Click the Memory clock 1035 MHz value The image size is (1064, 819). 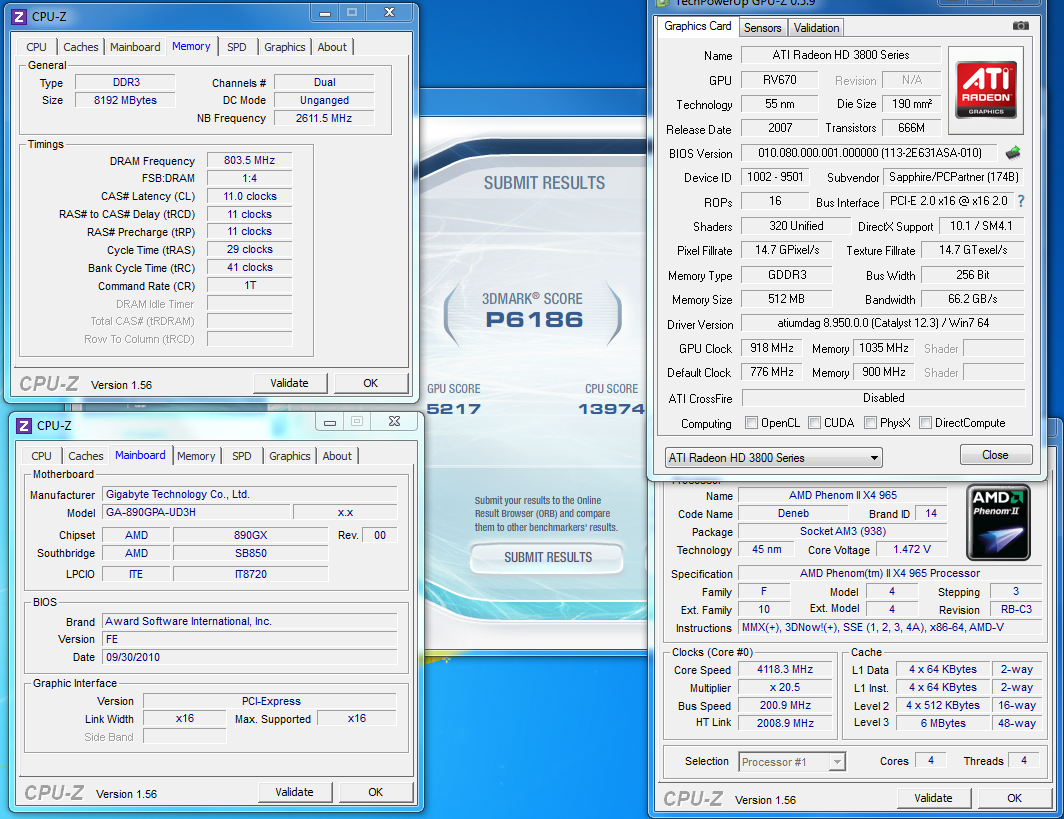tap(883, 348)
